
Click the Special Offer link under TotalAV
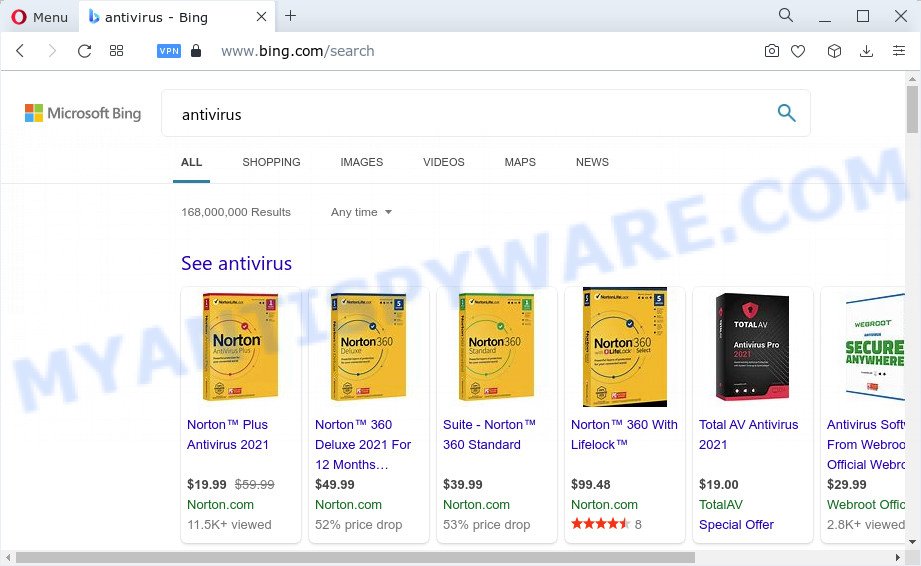tap(736, 524)
